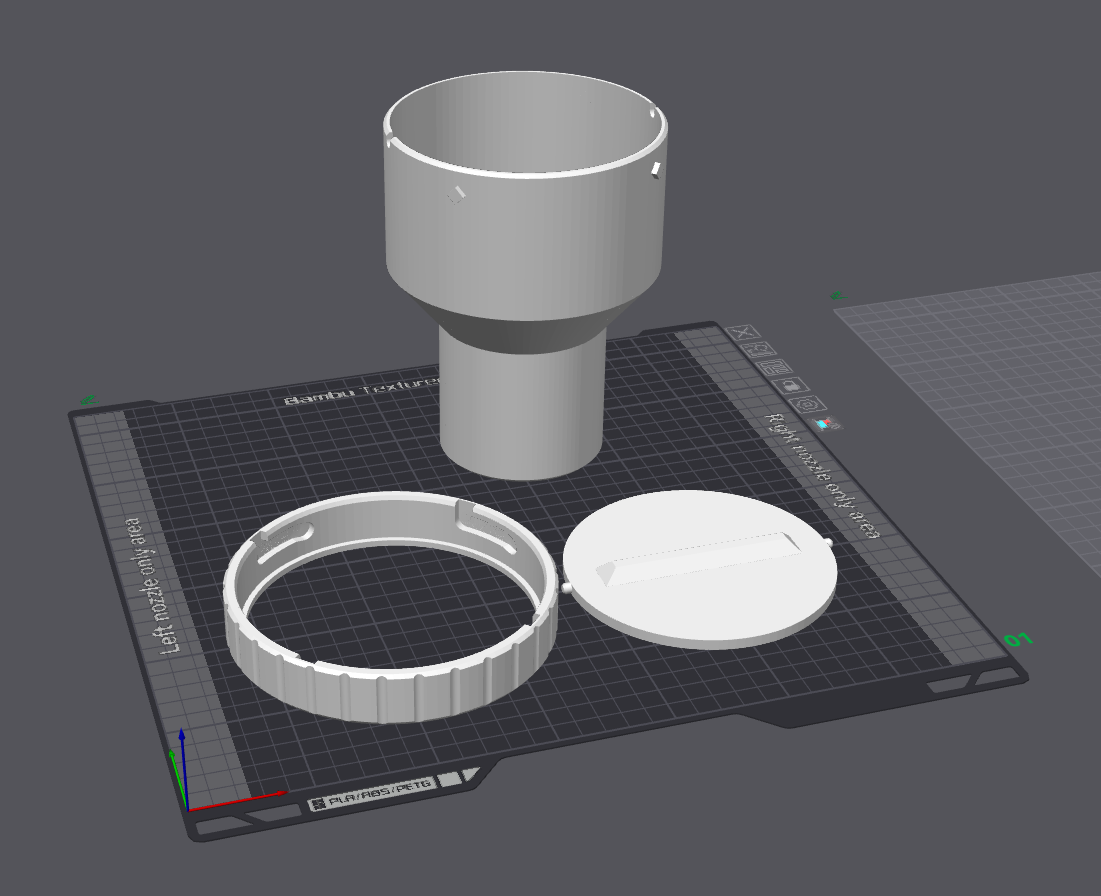The width and height of the screenshot is (1101, 896).
Task: Click the auto-orient plate icon
Action: [760, 350]
